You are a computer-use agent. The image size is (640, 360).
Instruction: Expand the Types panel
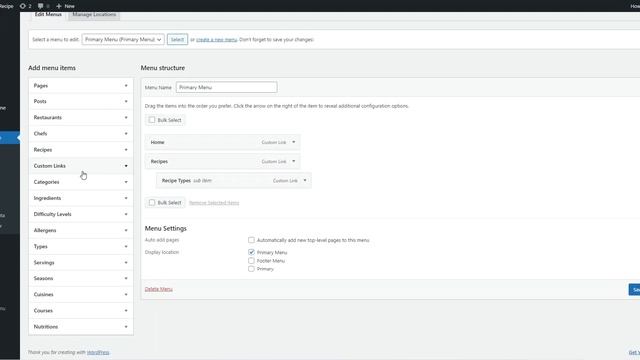coord(81,247)
